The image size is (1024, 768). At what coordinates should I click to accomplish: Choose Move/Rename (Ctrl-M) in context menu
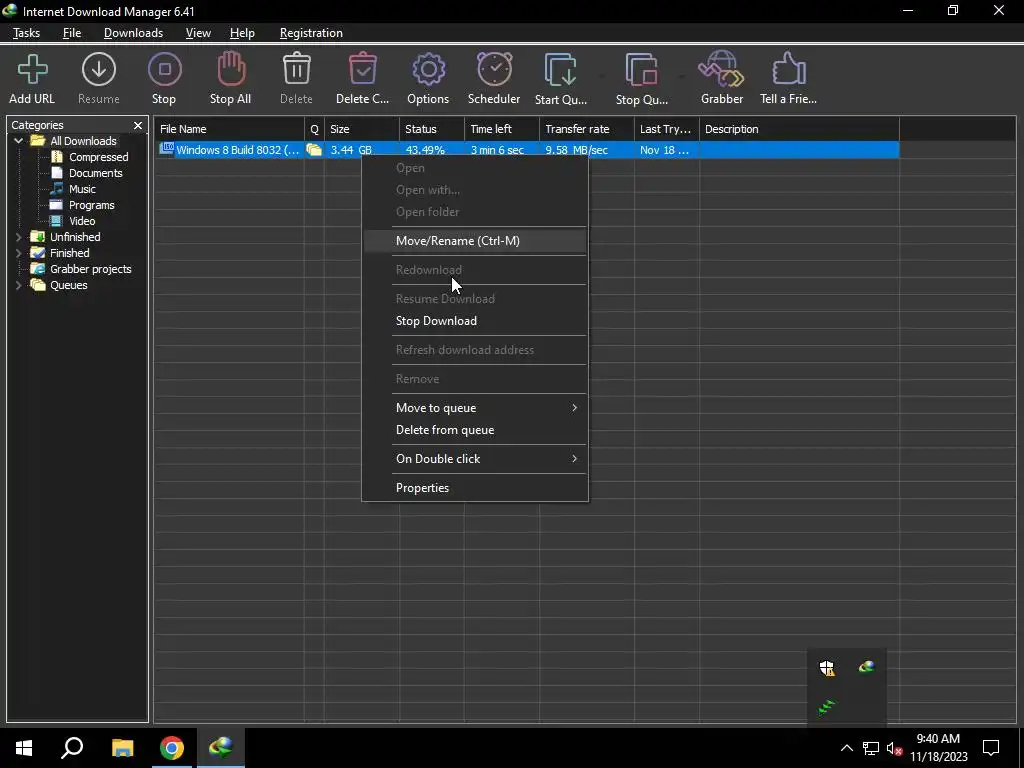point(475,241)
